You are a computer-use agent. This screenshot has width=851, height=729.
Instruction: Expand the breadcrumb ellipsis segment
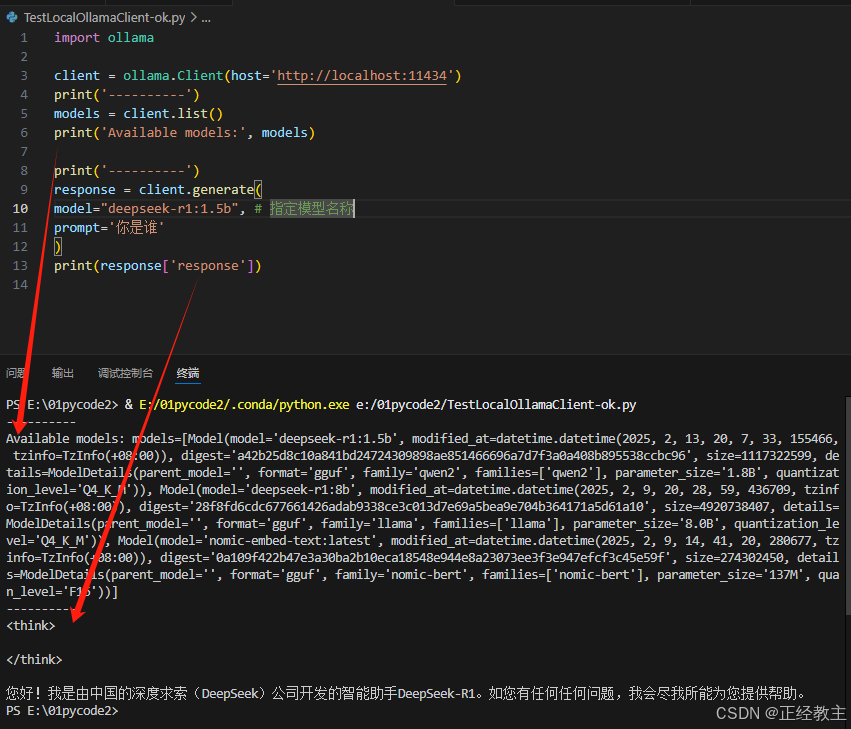point(206,18)
